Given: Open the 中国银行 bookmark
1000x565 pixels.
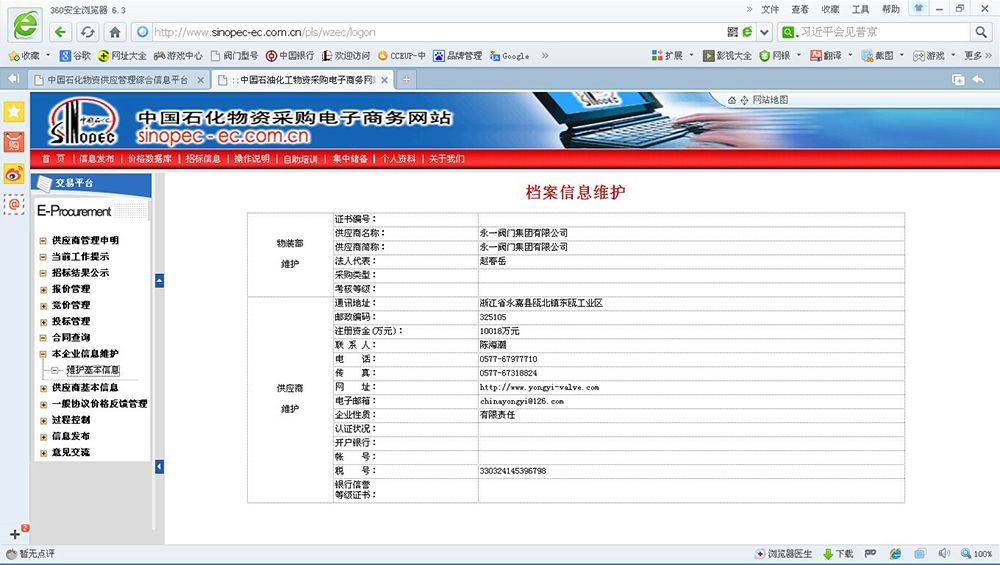Looking at the screenshot, I should click(x=295, y=56).
